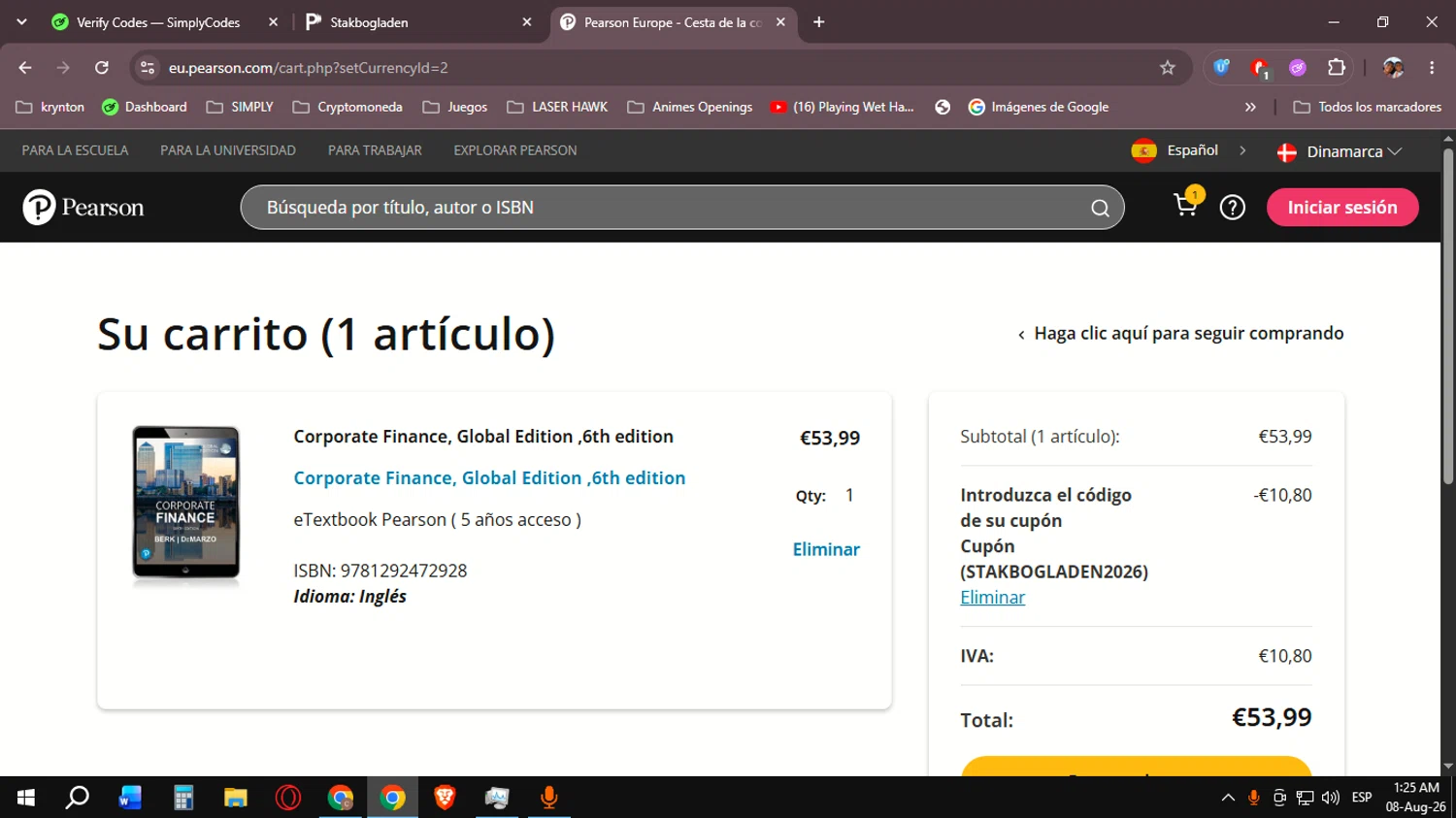Launch Word from the taskbar
The height and width of the screenshot is (818, 1456).
(130, 798)
